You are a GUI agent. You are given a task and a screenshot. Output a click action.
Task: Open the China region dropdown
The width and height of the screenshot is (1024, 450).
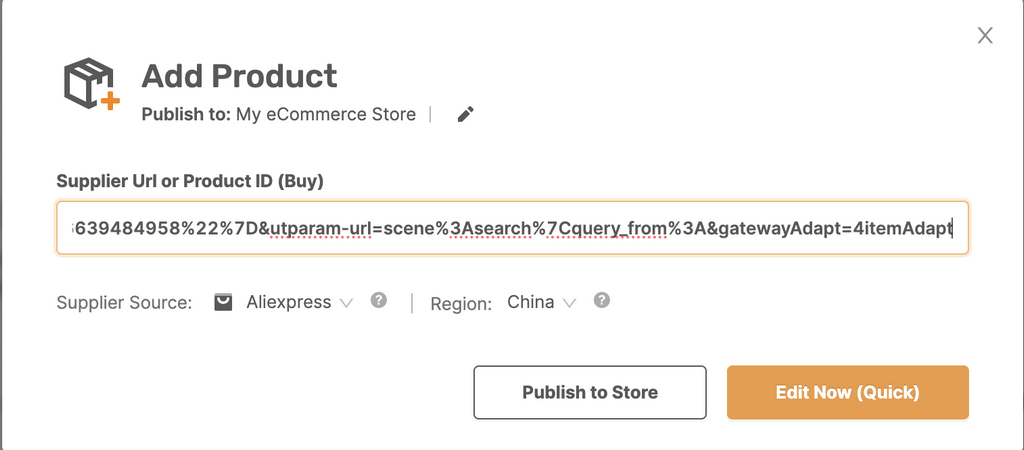[x=542, y=302]
